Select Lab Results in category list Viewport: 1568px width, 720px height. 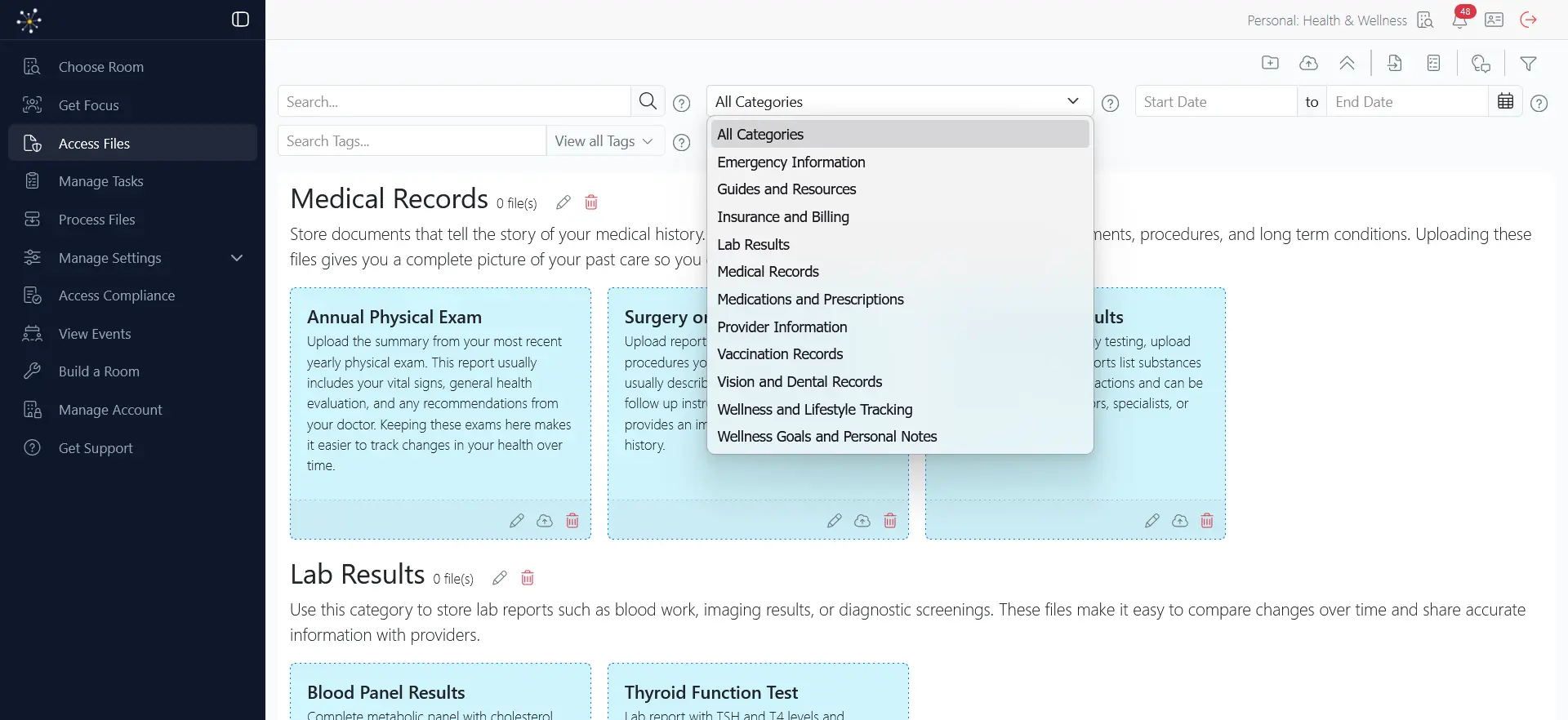900,244
